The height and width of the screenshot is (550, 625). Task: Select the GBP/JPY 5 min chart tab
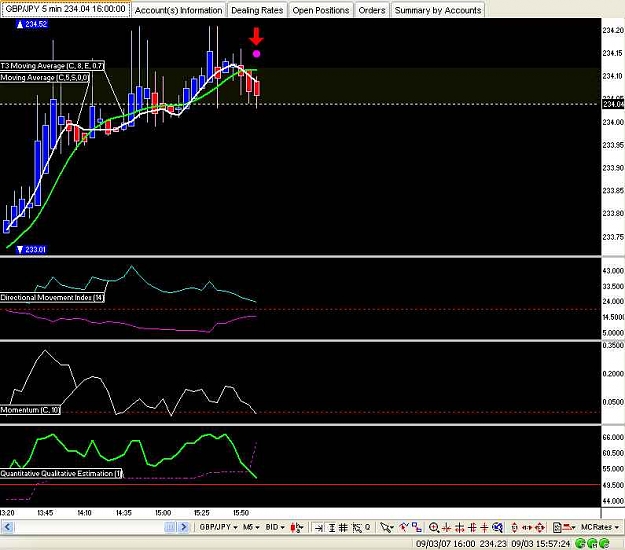[66, 9]
